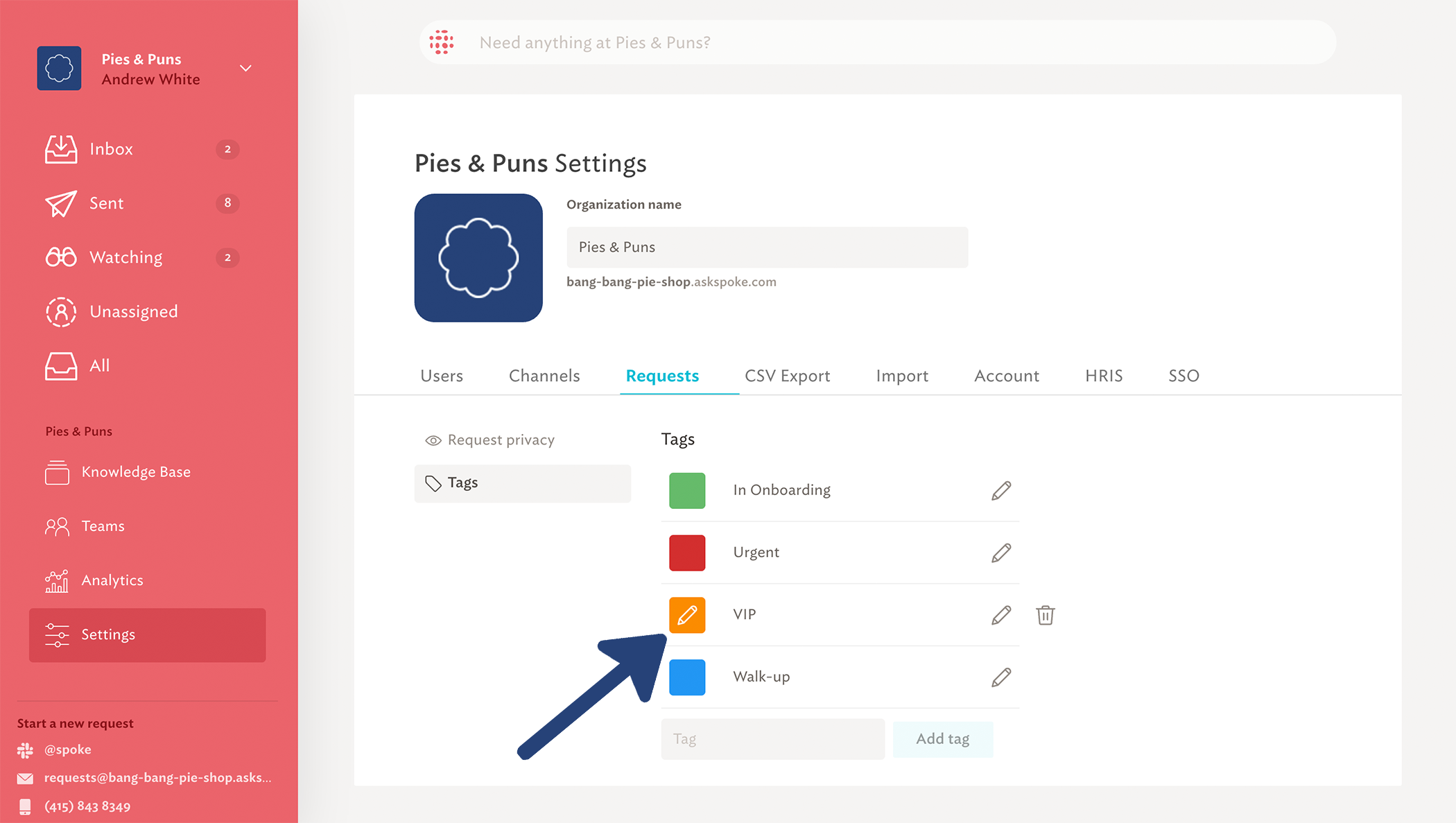Toggle the Request privacy eye icon
Image resolution: width=1456 pixels, height=823 pixels.
click(x=433, y=441)
